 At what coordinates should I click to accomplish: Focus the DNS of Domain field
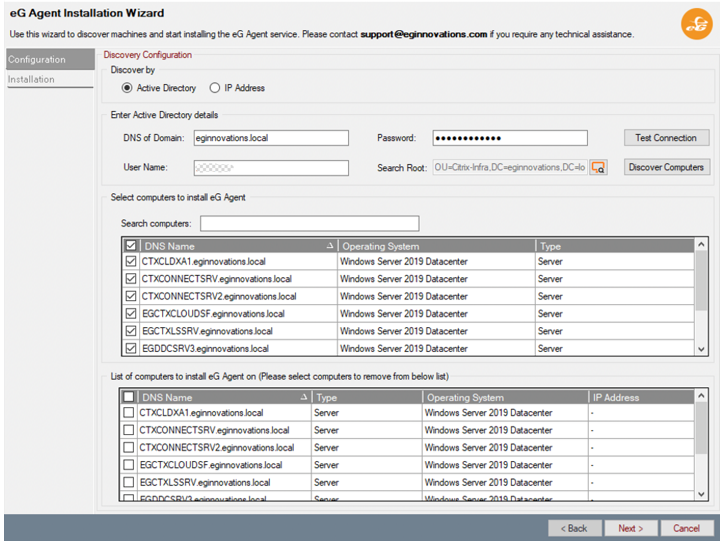coord(271,138)
